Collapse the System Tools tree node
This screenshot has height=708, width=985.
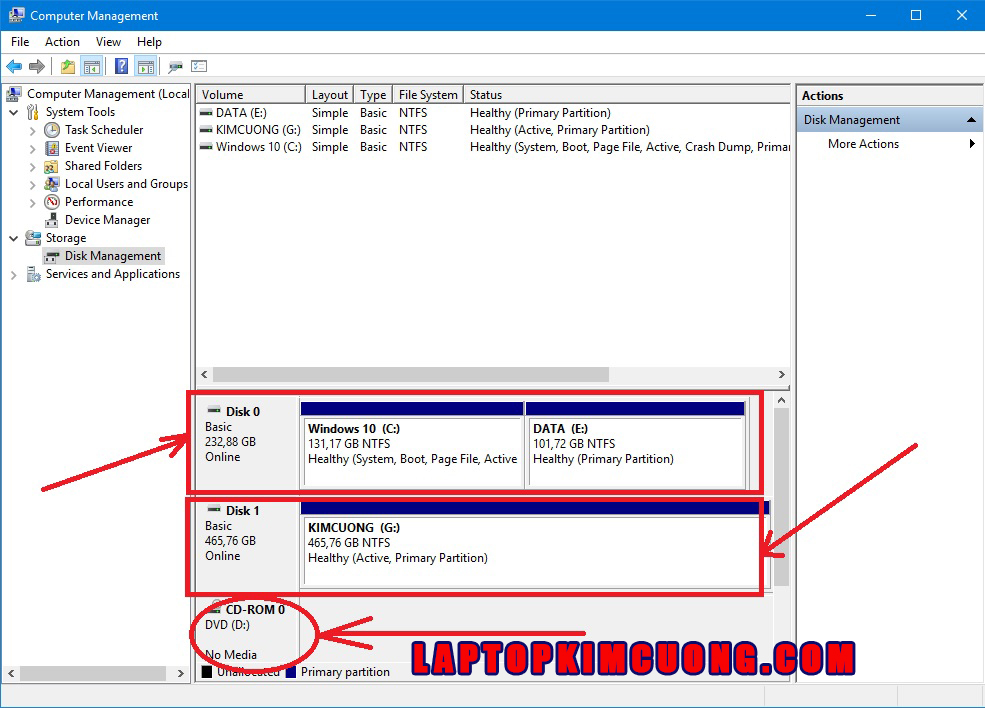14,112
